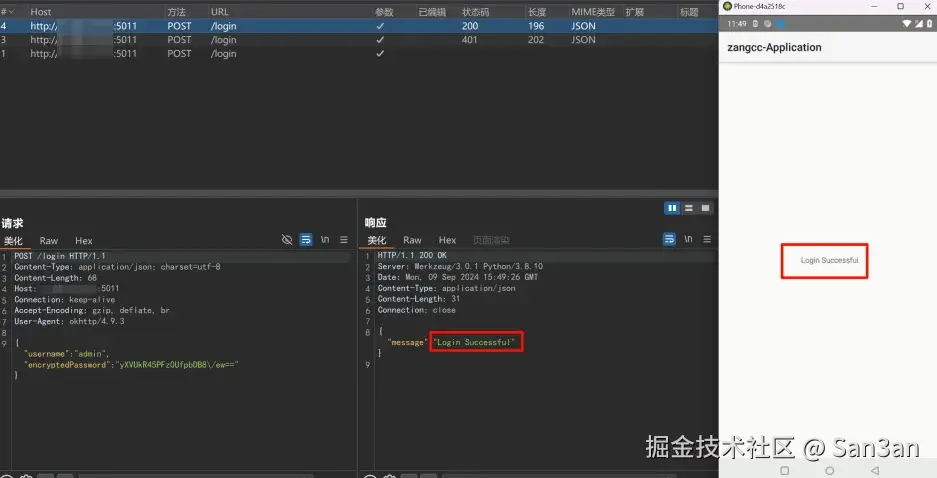The width and height of the screenshot is (937, 478).
Task: Tap Android home circle button
Action: 829,470
